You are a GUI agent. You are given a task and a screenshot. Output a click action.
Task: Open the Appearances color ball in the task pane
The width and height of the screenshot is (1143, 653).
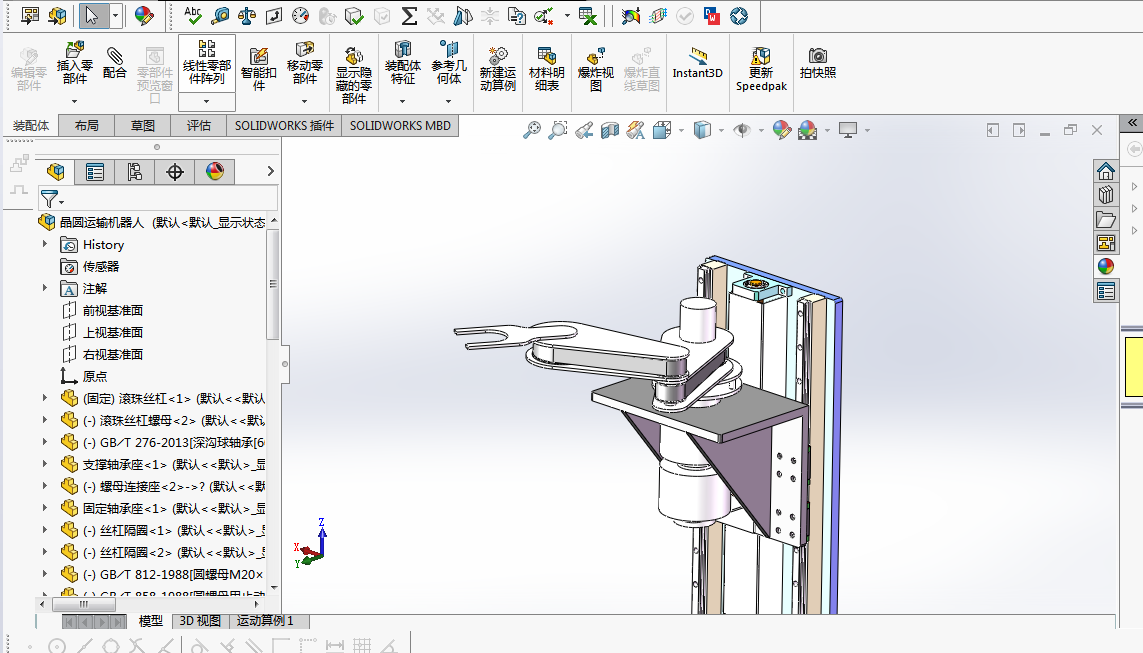(1106, 267)
